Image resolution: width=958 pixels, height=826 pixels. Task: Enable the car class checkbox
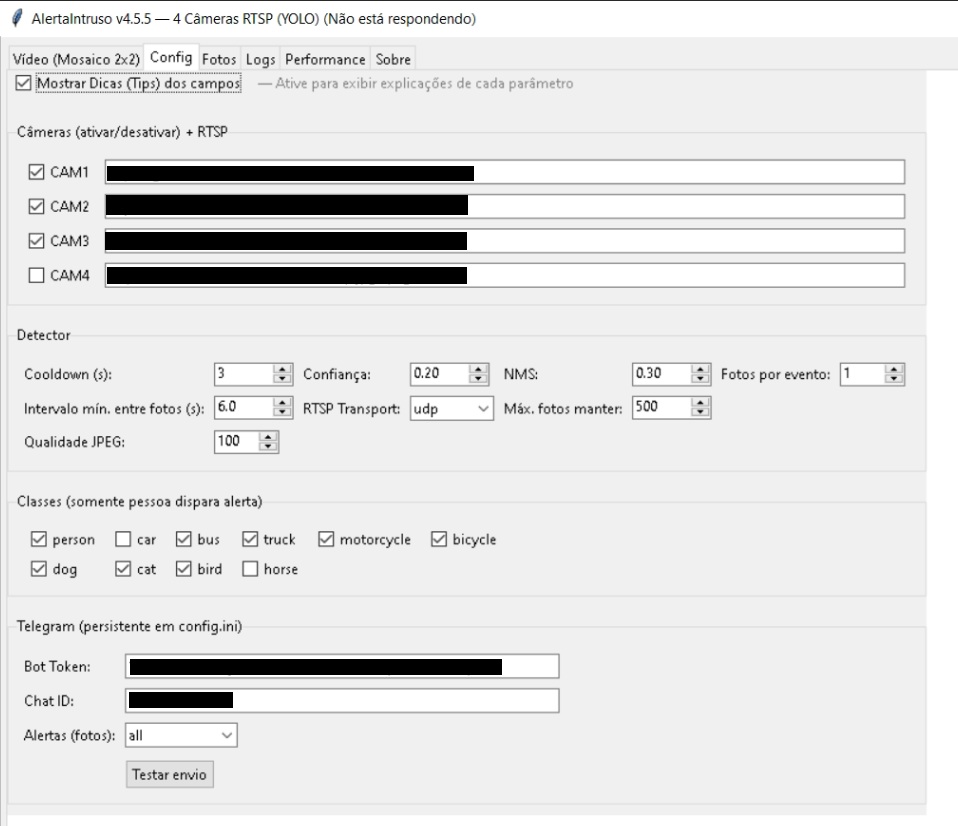click(x=123, y=540)
